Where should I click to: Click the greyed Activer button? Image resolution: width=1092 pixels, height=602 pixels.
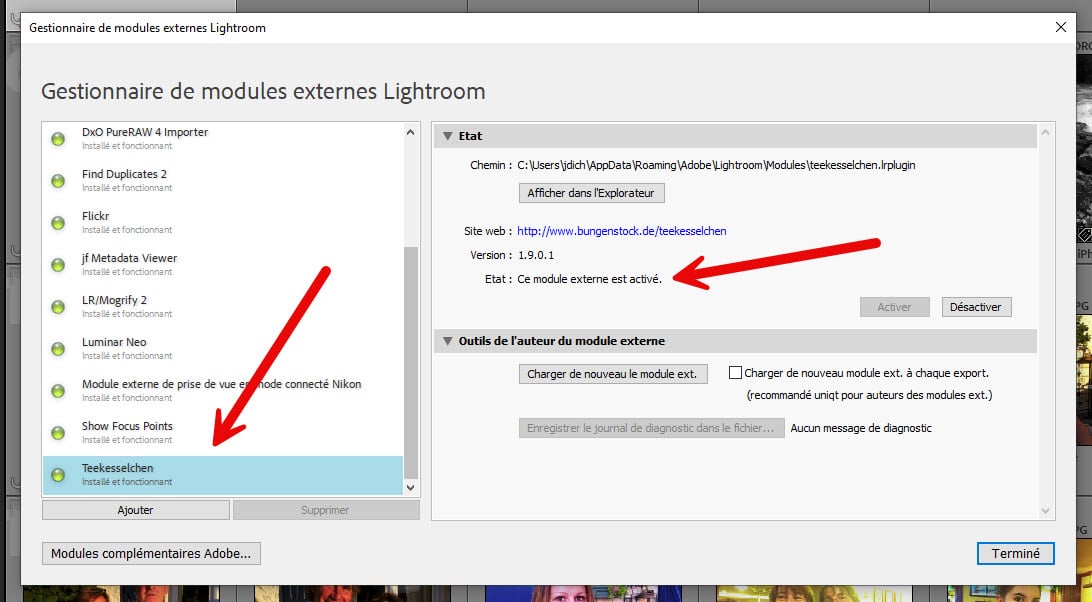(x=894, y=307)
